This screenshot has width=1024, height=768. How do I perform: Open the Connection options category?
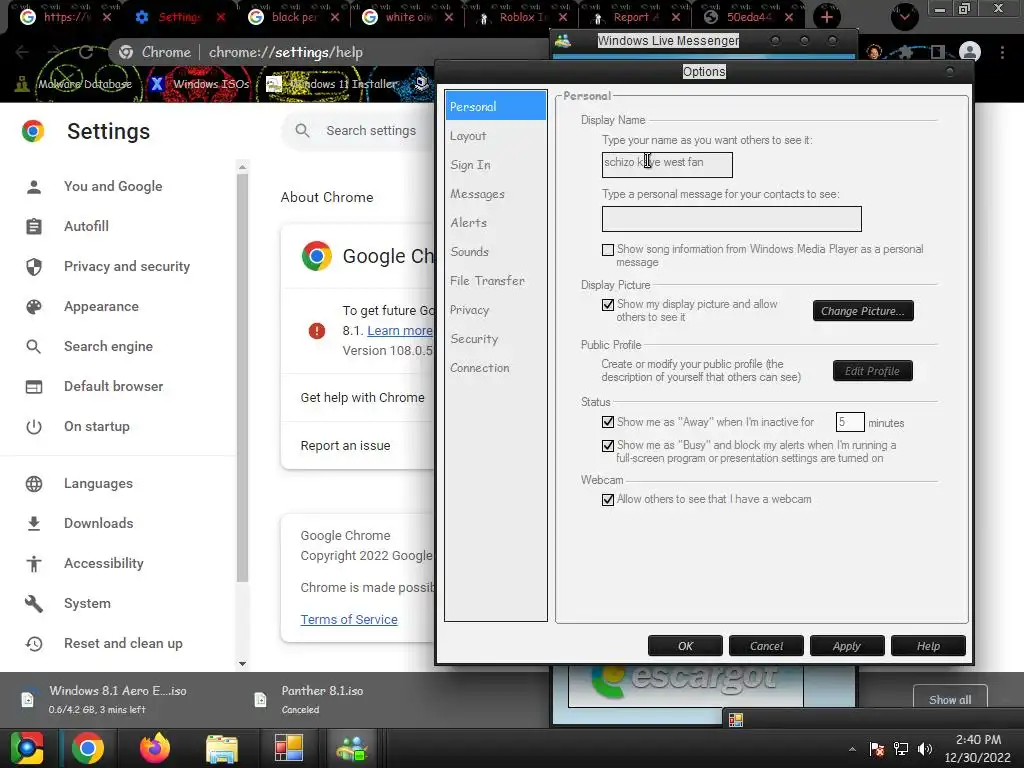pyautogui.click(x=495, y=368)
